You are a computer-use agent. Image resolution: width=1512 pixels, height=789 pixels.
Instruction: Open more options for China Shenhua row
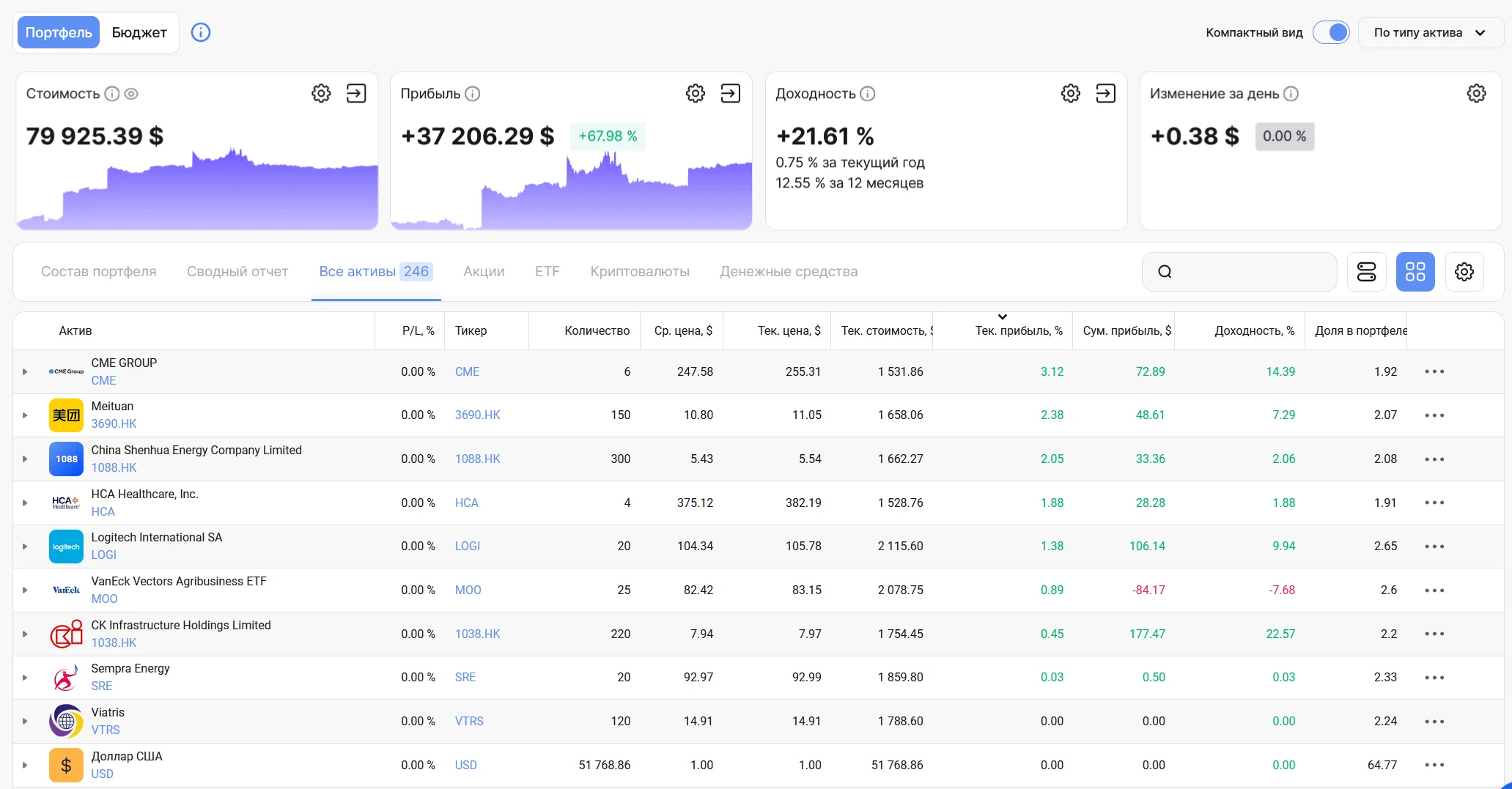coord(1434,459)
